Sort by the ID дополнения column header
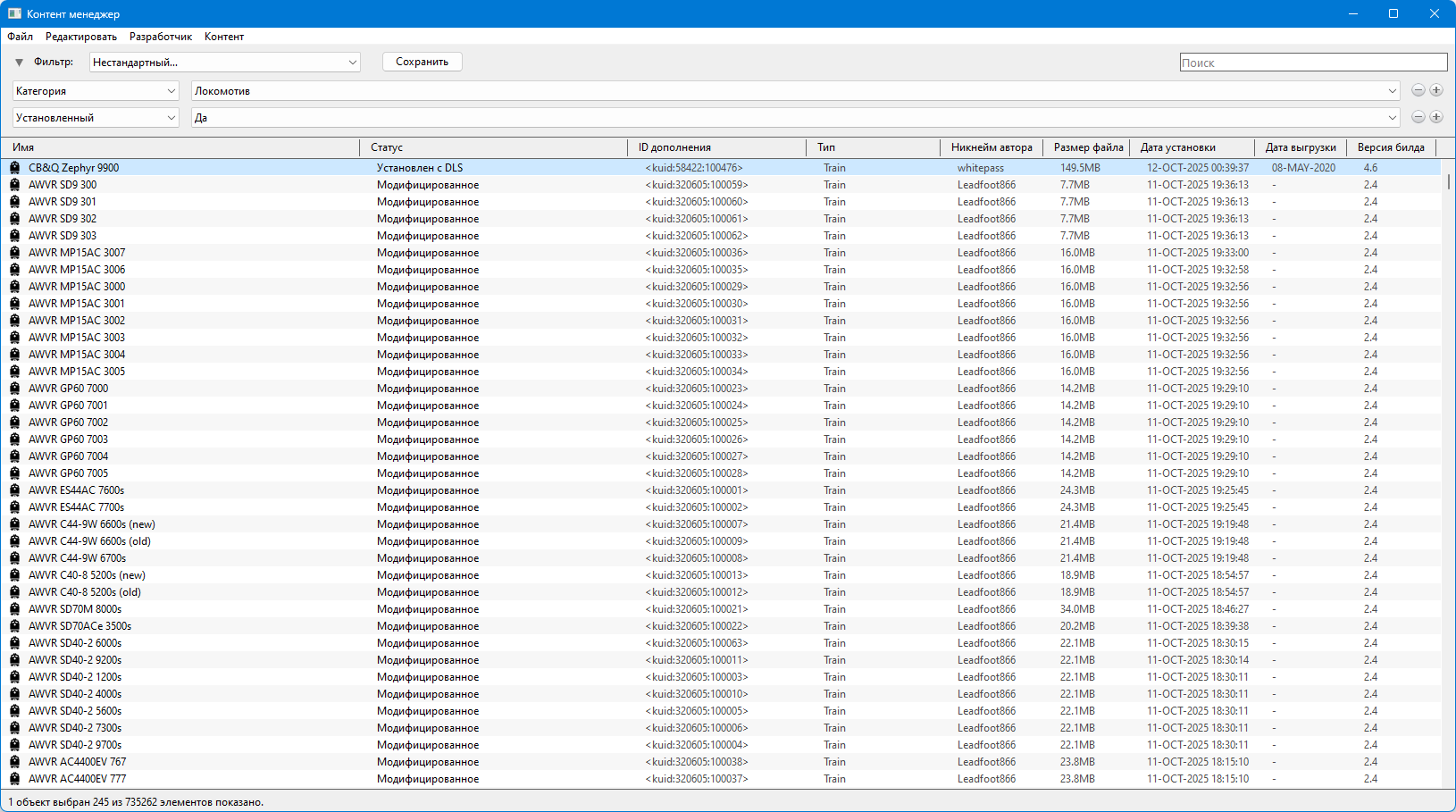The width and height of the screenshot is (1456, 812). tap(717, 147)
